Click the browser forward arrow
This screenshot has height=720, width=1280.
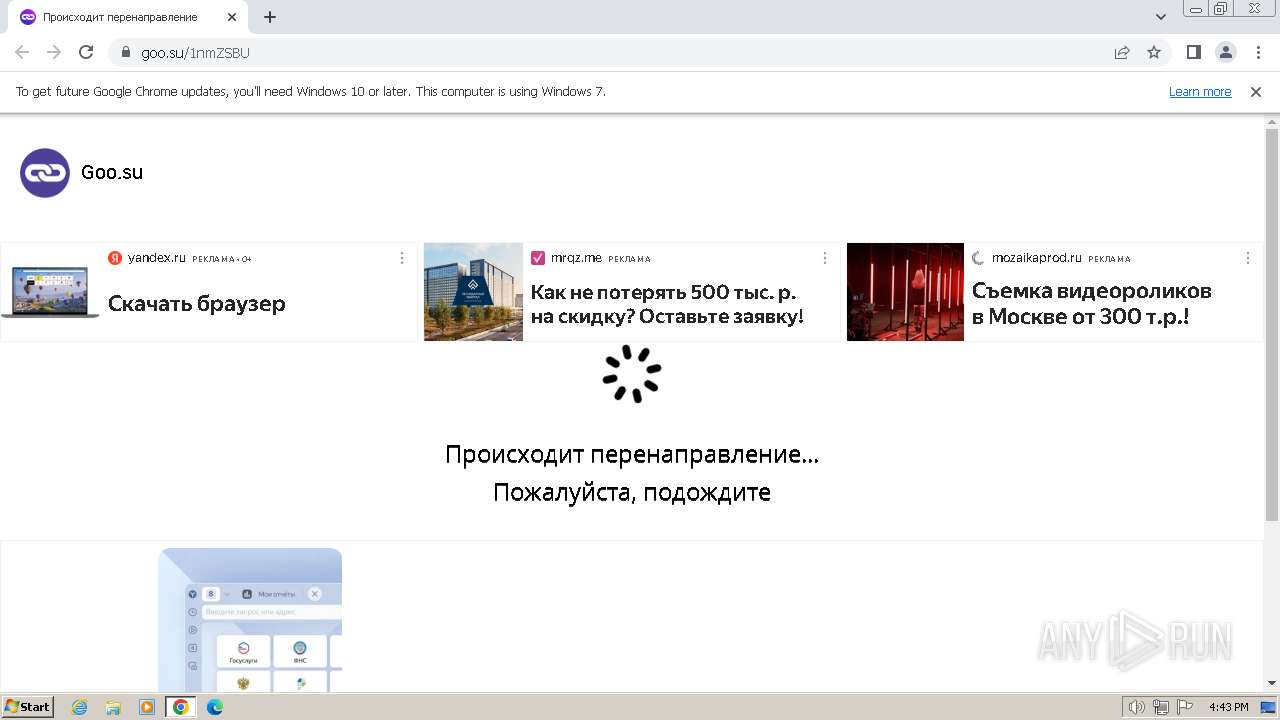pos(54,52)
